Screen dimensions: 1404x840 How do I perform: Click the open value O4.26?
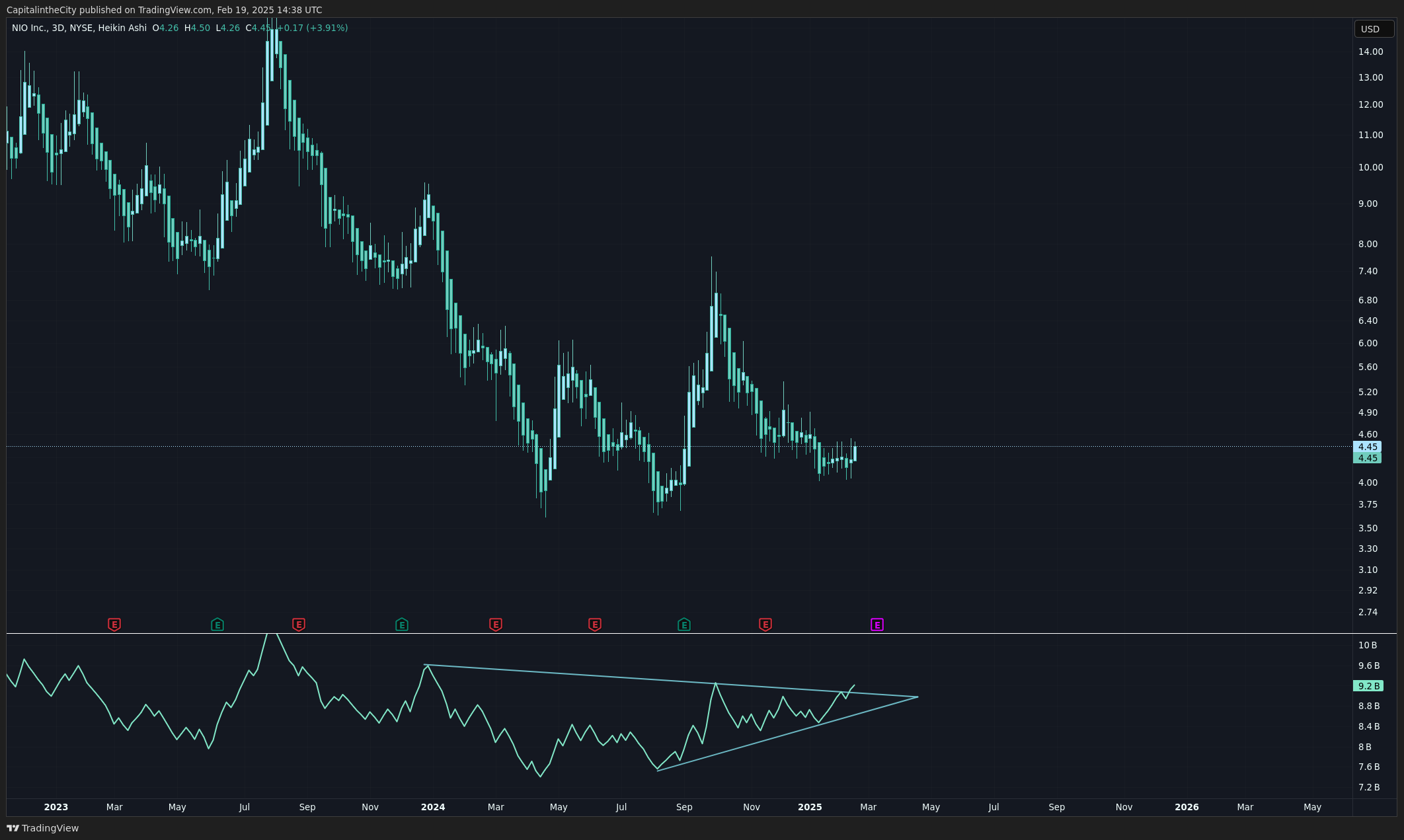(165, 28)
